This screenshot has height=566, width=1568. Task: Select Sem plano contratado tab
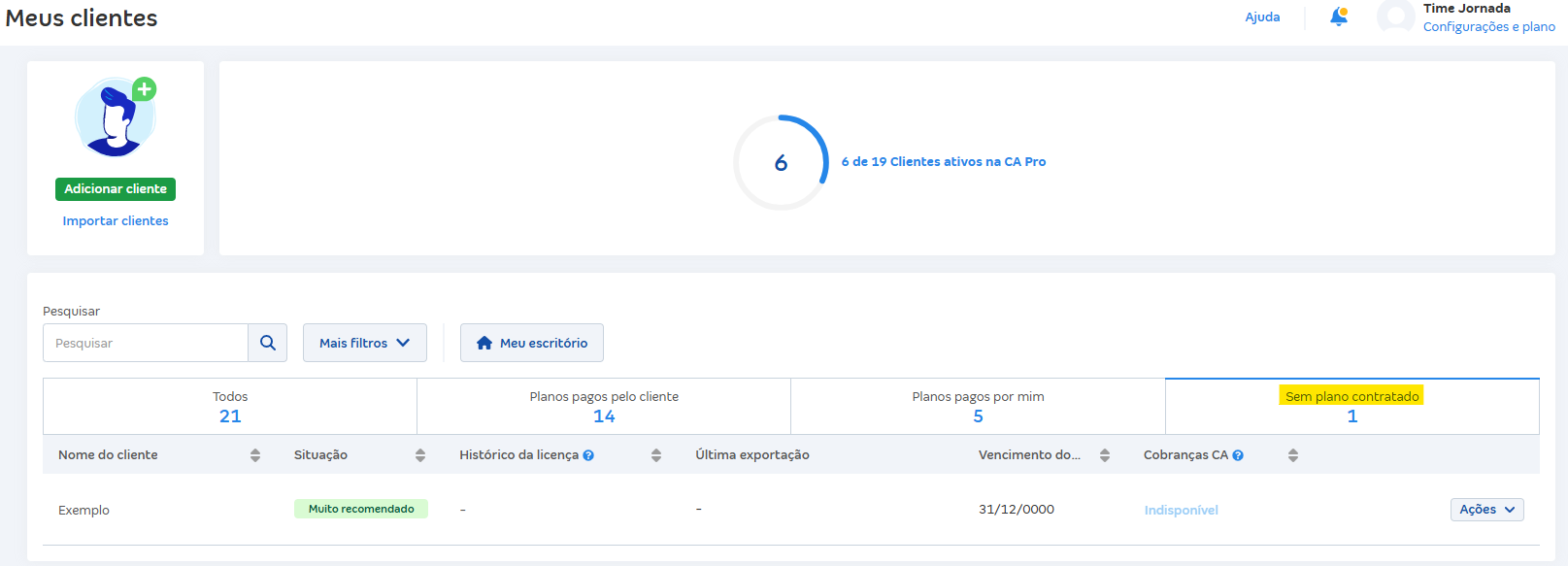(1352, 407)
